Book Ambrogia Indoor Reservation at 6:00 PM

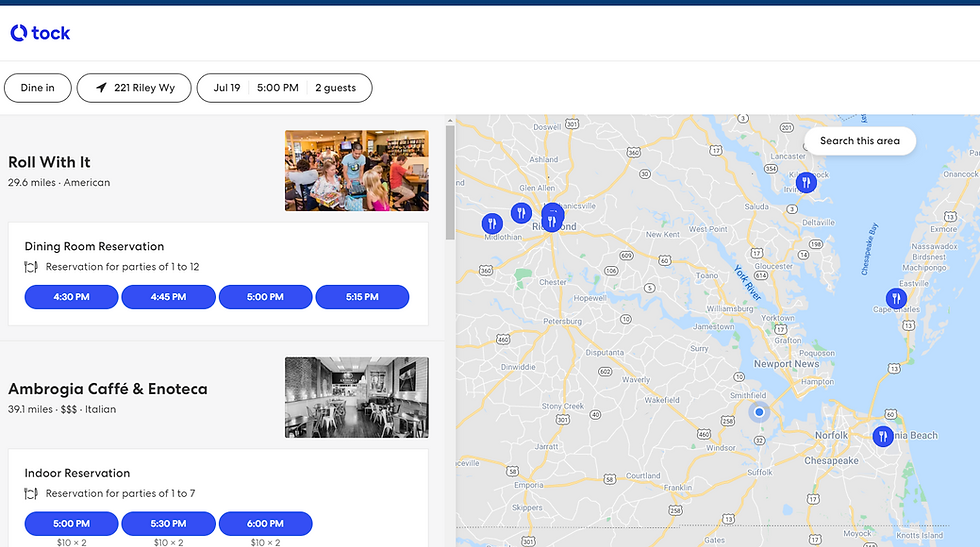(265, 524)
